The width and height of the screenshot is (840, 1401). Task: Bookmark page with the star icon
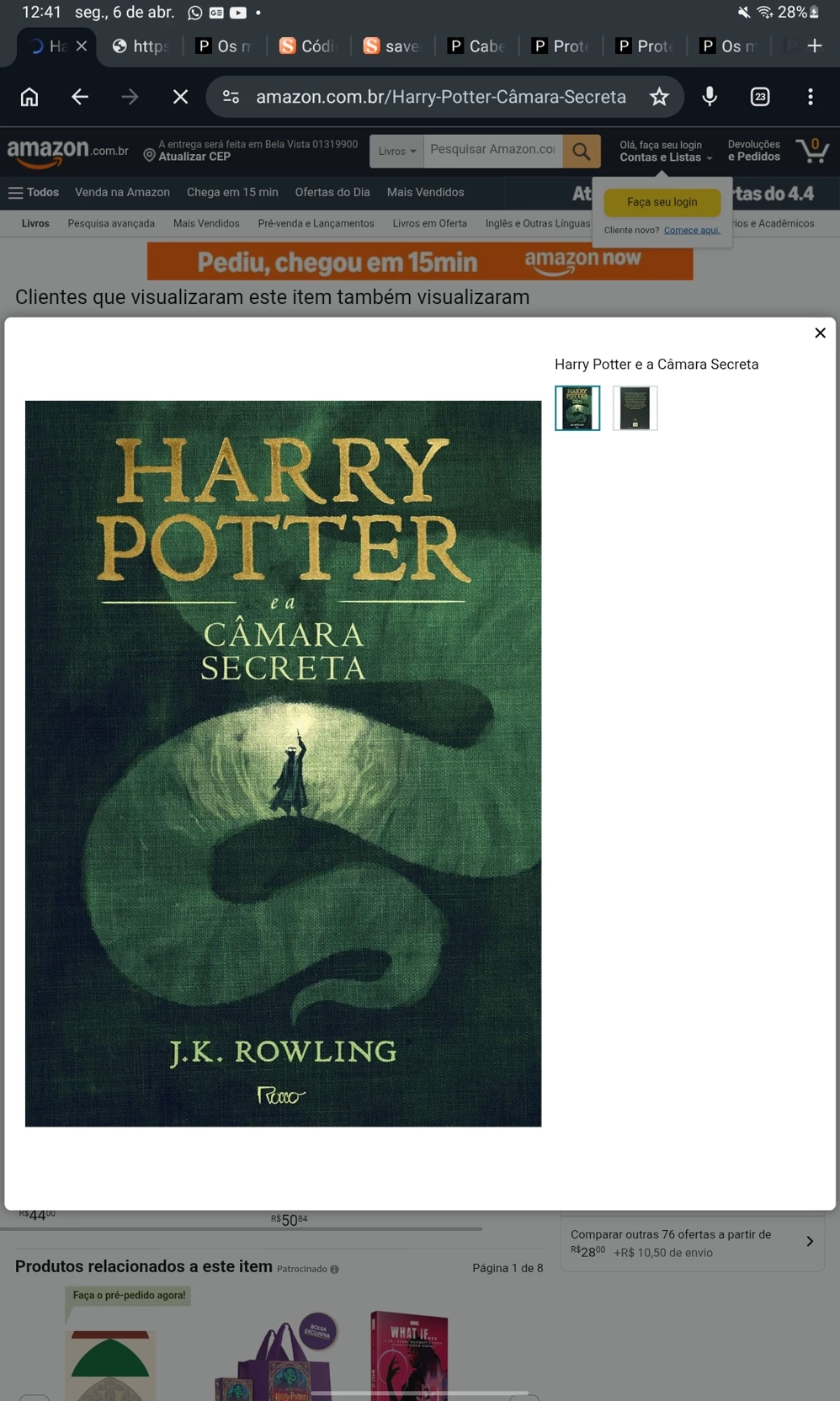tap(659, 97)
